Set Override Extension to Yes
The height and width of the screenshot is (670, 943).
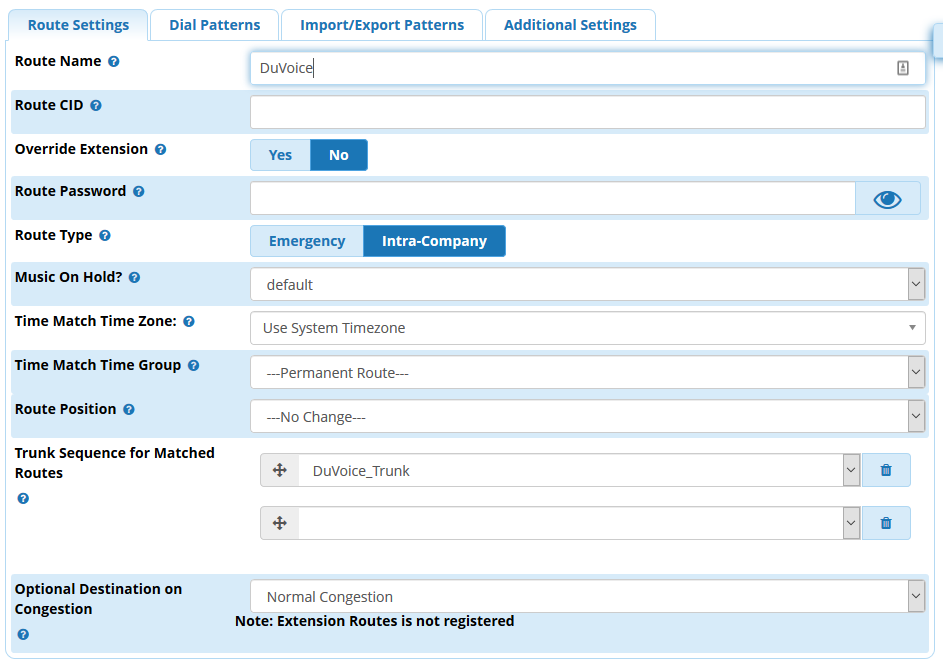coord(280,155)
